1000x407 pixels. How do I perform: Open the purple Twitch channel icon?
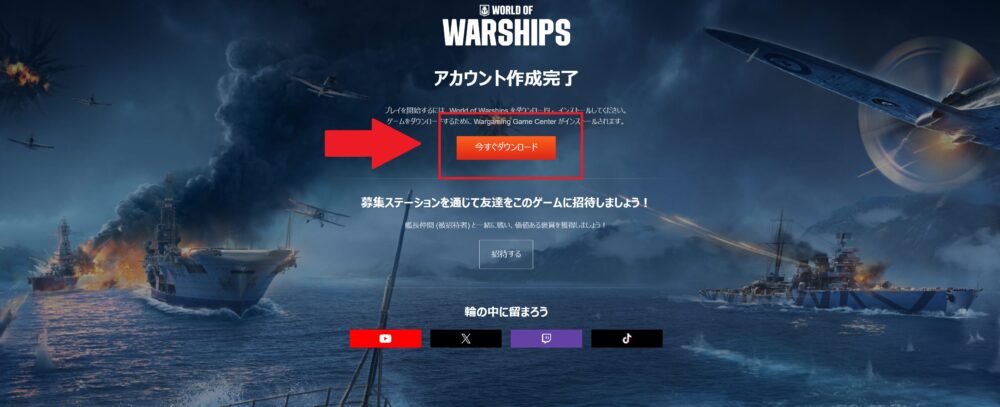point(546,339)
